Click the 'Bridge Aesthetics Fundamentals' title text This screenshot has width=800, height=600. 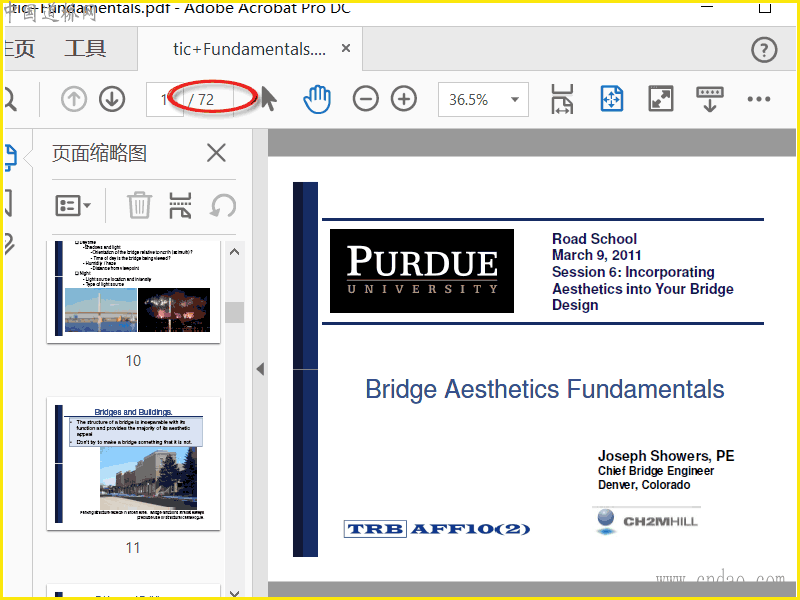click(x=545, y=389)
